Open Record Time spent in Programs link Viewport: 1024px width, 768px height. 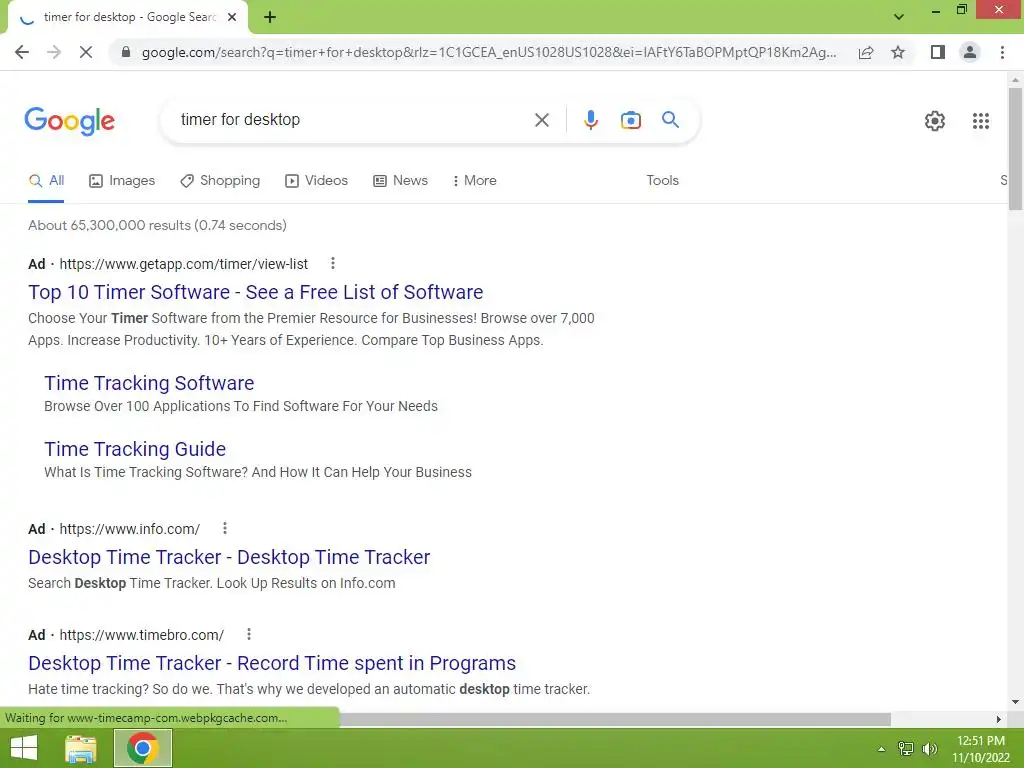[272, 663]
